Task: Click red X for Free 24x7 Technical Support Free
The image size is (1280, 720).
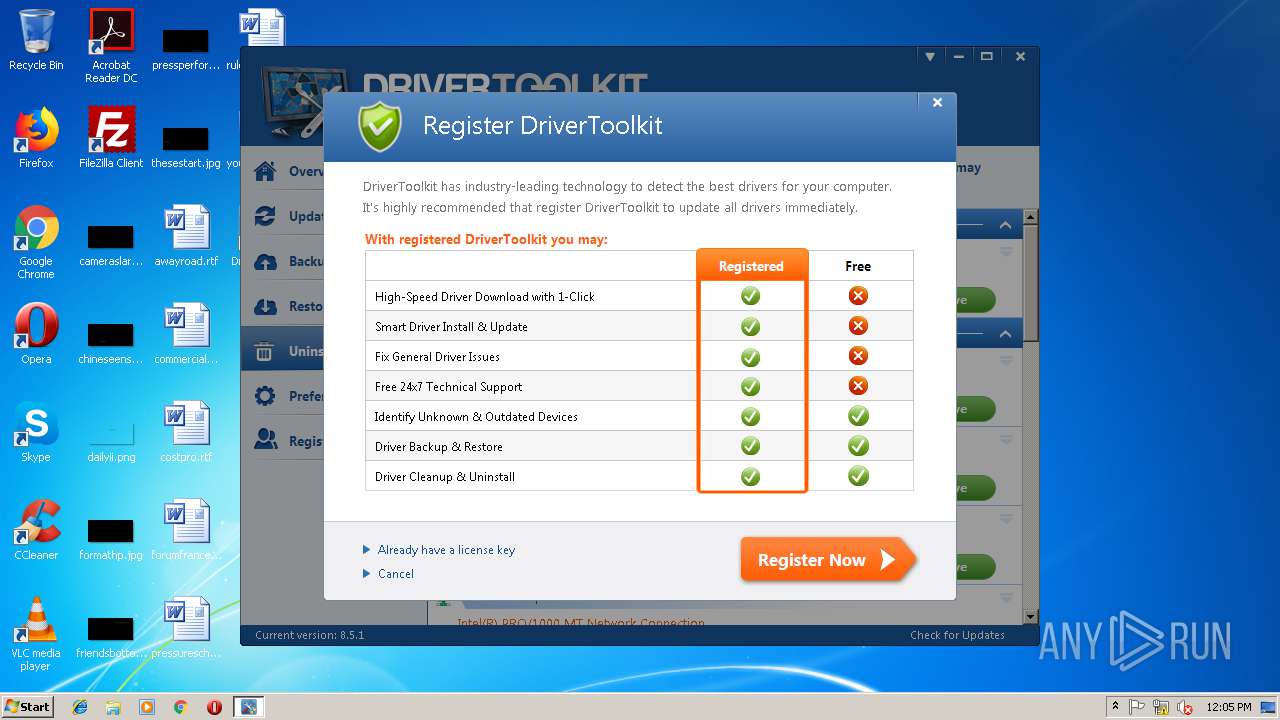Action: [x=858, y=386]
